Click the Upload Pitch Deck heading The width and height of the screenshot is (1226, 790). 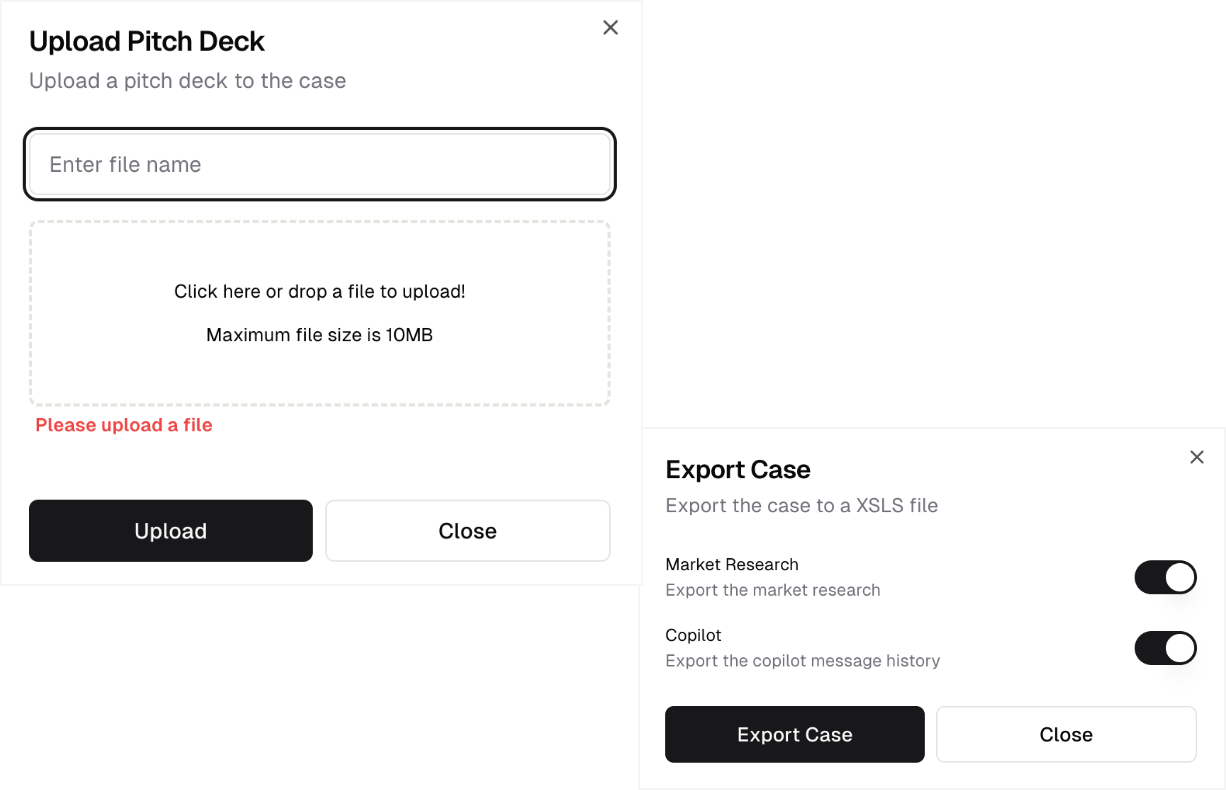(147, 42)
